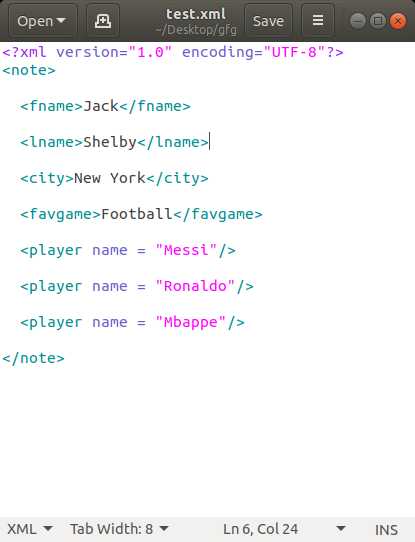Image resolution: width=415 pixels, height=542 pixels.
Task: Click on the closing </note> tag
Action: (x=33, y=358)
